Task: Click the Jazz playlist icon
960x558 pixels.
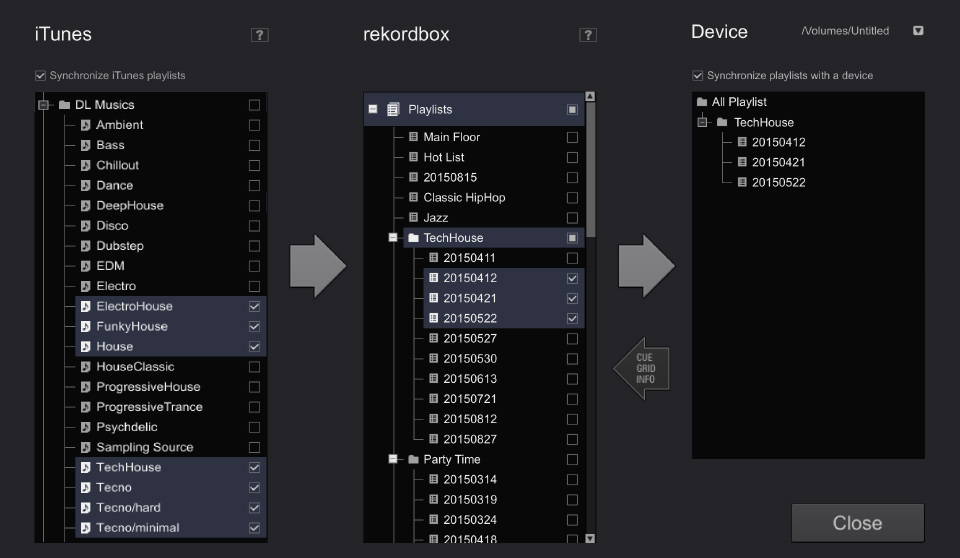Action: coord(413,217)
